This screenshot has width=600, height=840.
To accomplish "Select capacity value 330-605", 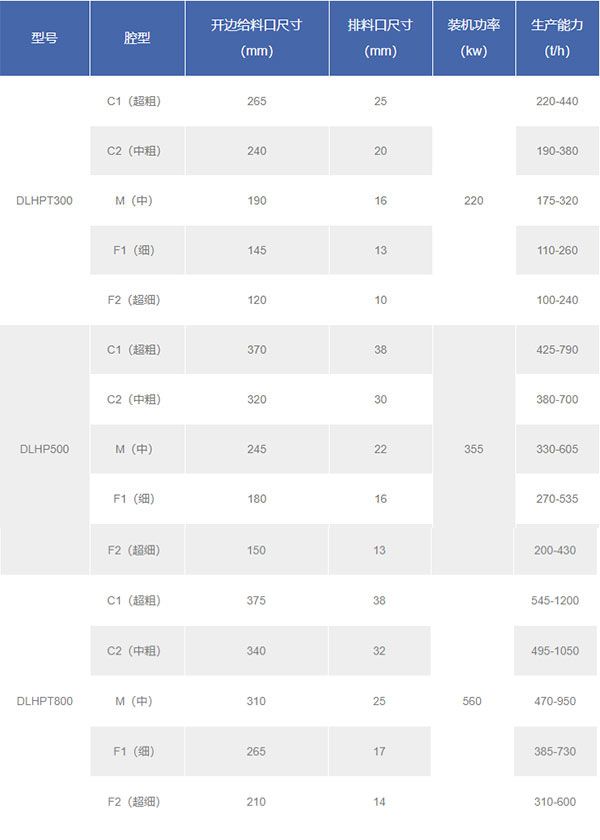I will pyautogui.click(x=557, y=449).
